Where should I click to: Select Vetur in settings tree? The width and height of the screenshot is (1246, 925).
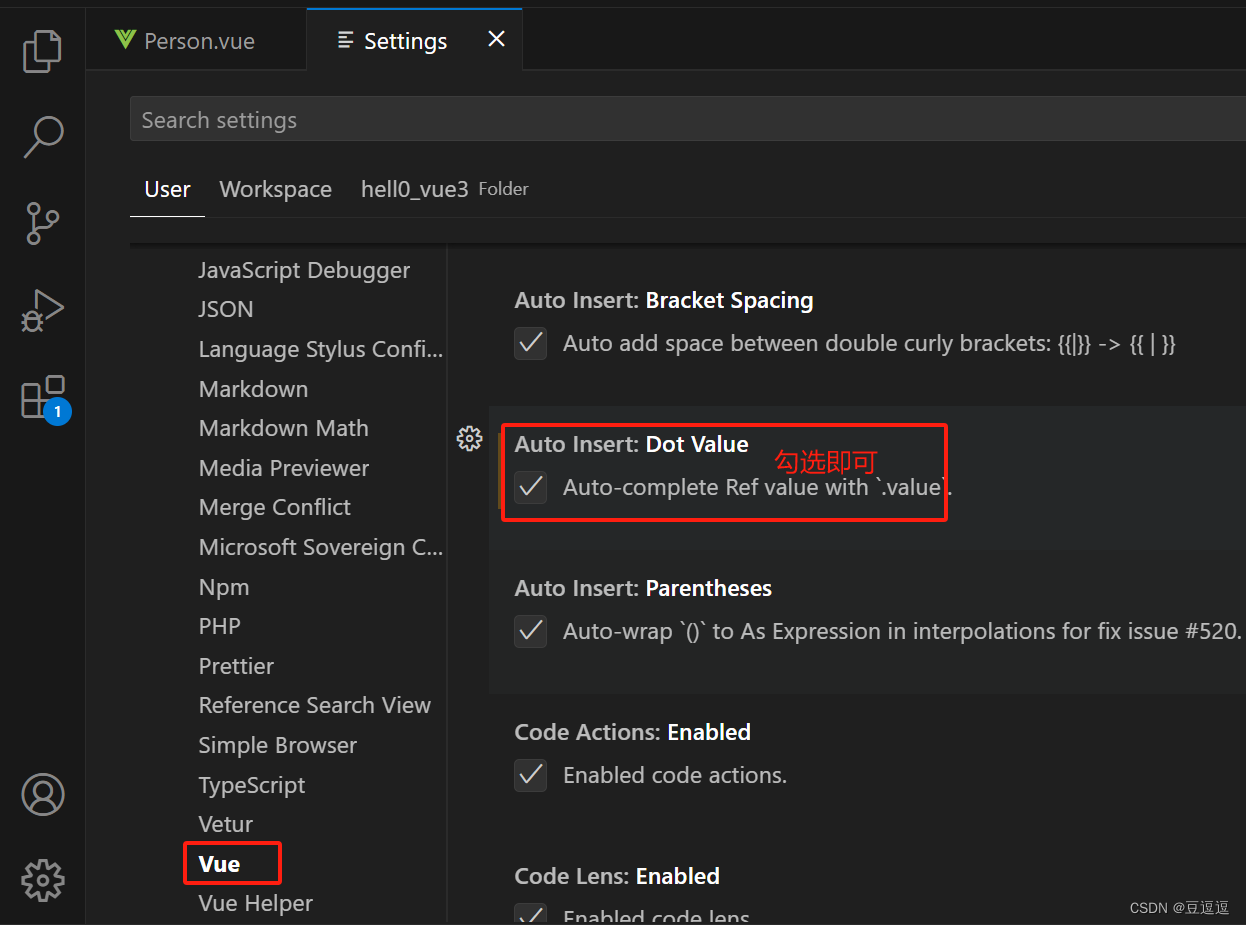226,824
